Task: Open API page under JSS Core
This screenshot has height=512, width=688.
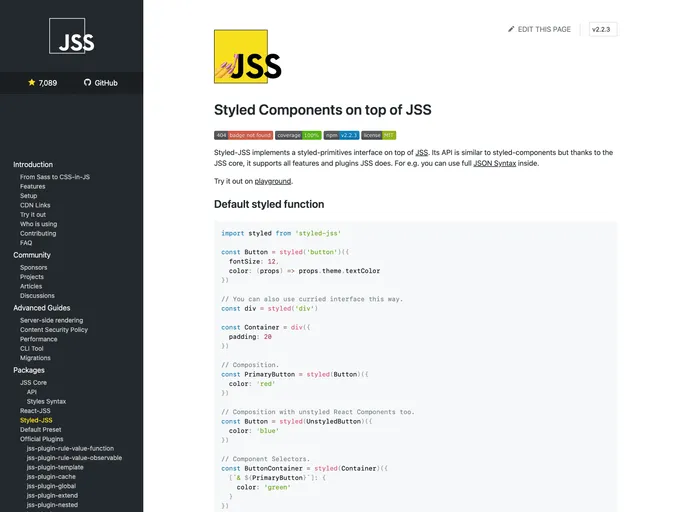Action: pyautogui.click(x=32, y=392)
